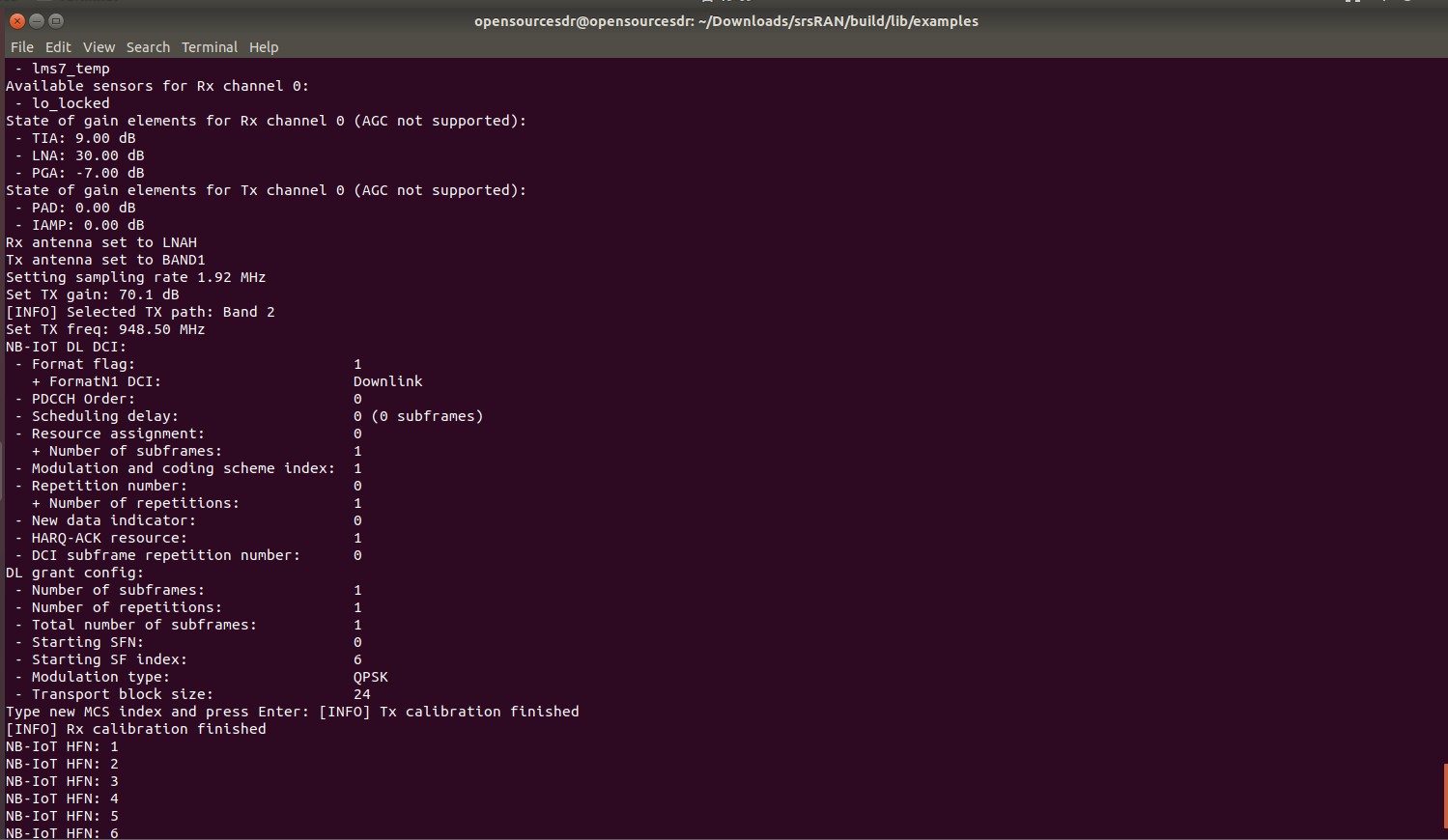This screenshot has height=840, width=1448.
Task: Click the 'Downlink' value
Action: [x=388, y=381]
